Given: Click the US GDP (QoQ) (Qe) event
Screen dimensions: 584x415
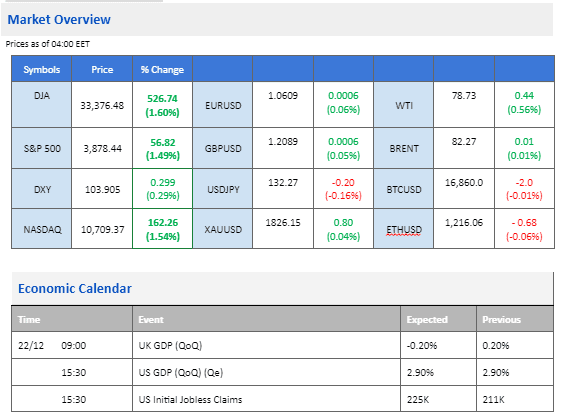Looking at the screenshot, I should pos(181,373).
